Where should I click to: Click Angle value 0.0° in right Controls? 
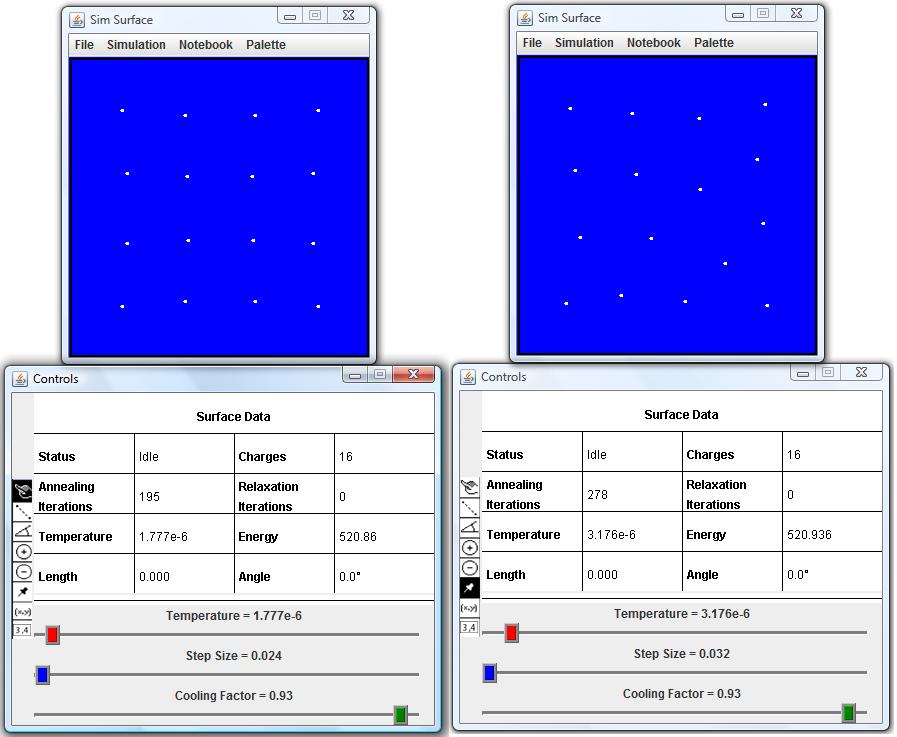797,574
